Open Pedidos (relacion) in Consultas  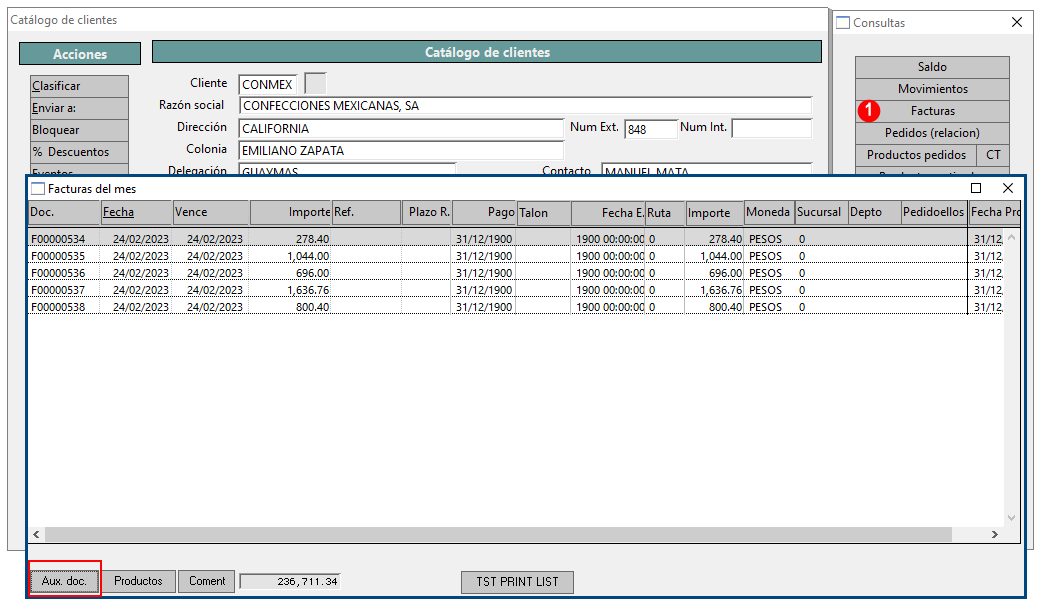(x=932, y=133)
